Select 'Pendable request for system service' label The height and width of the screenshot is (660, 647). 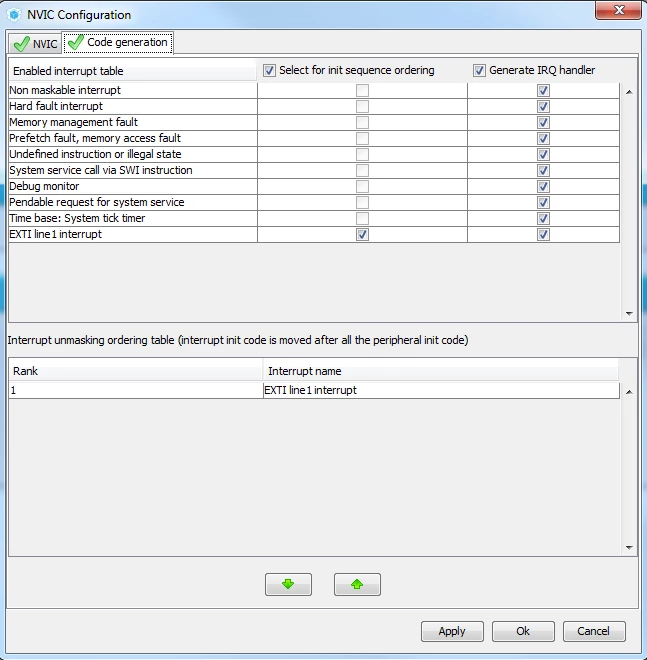click(x=97, y=202)
